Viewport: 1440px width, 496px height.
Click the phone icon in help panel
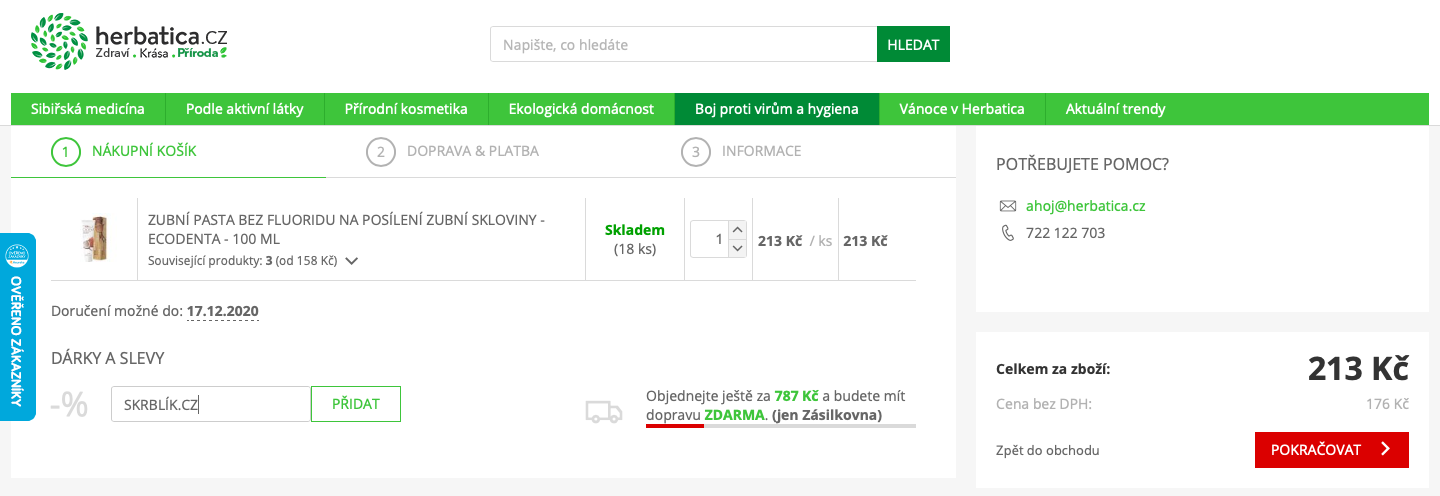pyautogui.click(x=1007, y=233)
